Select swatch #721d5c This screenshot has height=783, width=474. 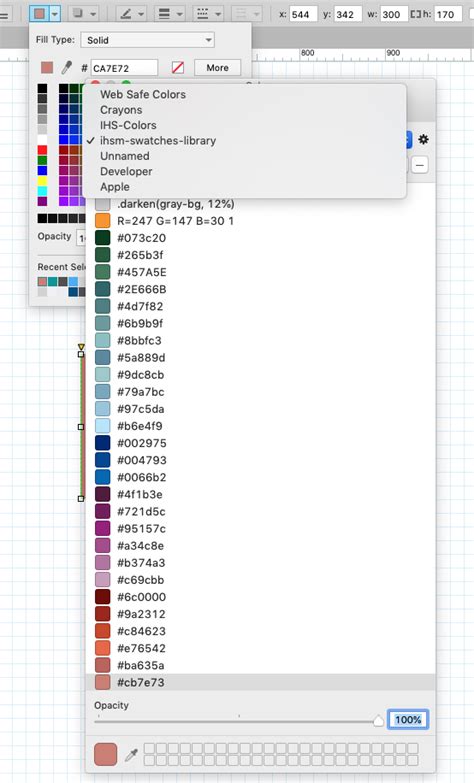point(260,511)
